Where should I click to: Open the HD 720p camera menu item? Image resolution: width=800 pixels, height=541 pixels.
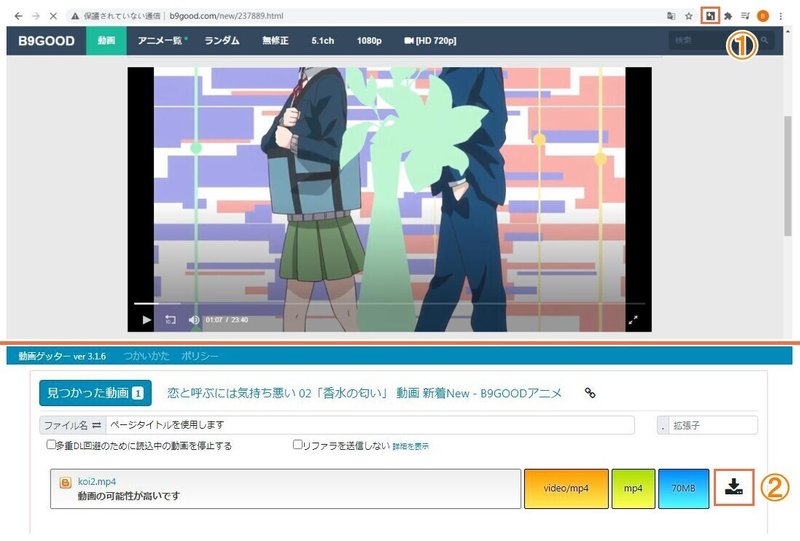[430, 40]
